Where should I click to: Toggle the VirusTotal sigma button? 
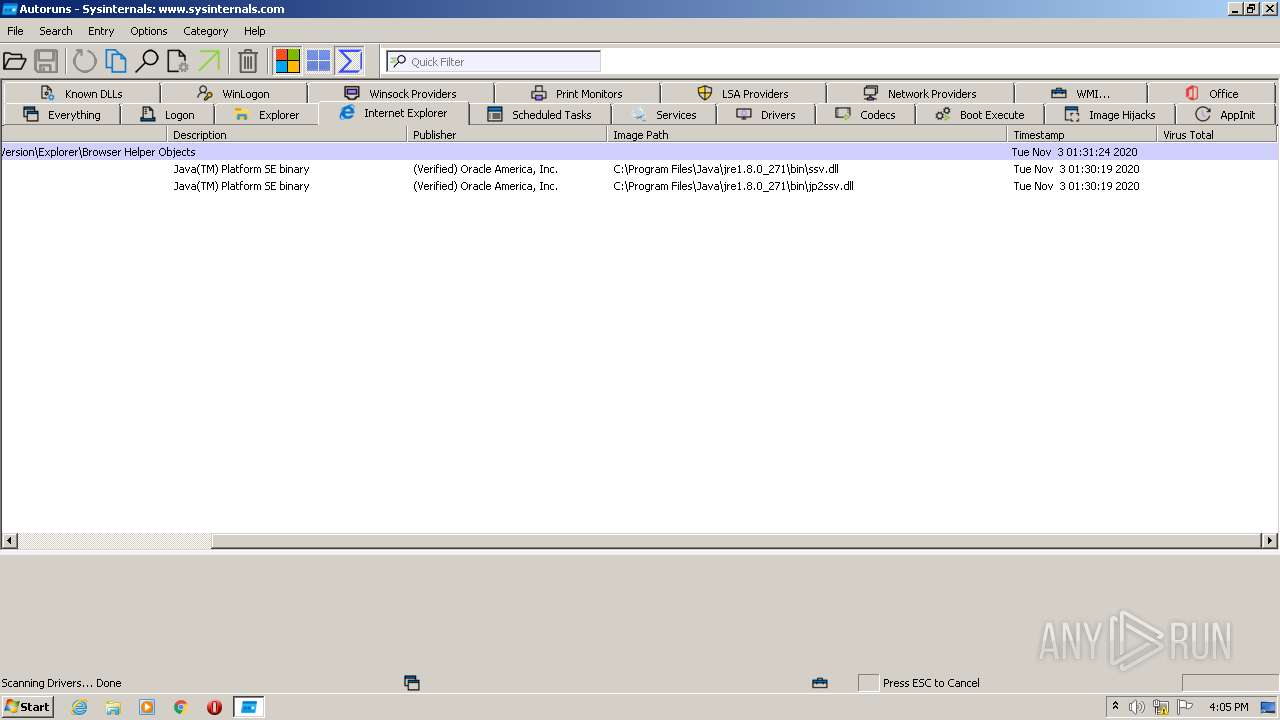[349, 61]
